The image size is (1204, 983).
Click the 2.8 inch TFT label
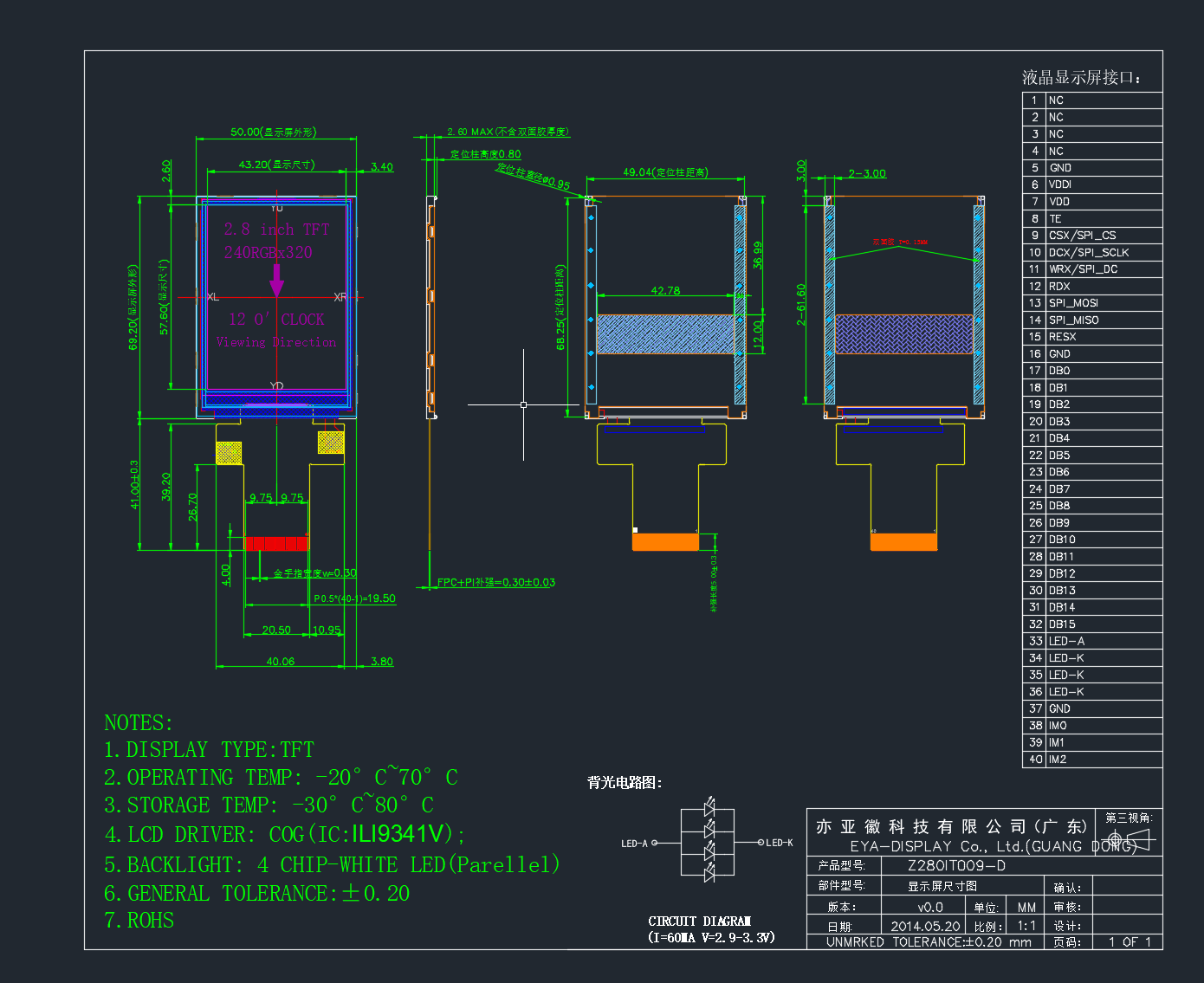[x=276, y=230]
